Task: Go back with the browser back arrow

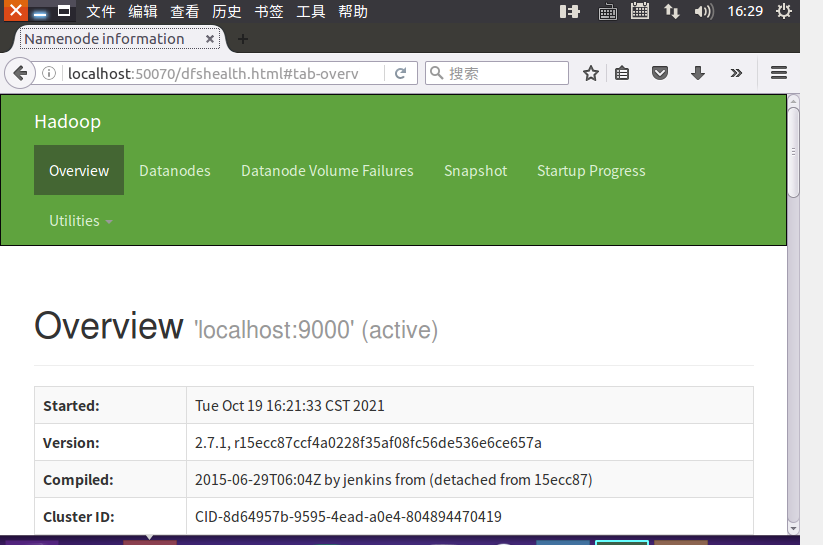Action: pos(20,73)
